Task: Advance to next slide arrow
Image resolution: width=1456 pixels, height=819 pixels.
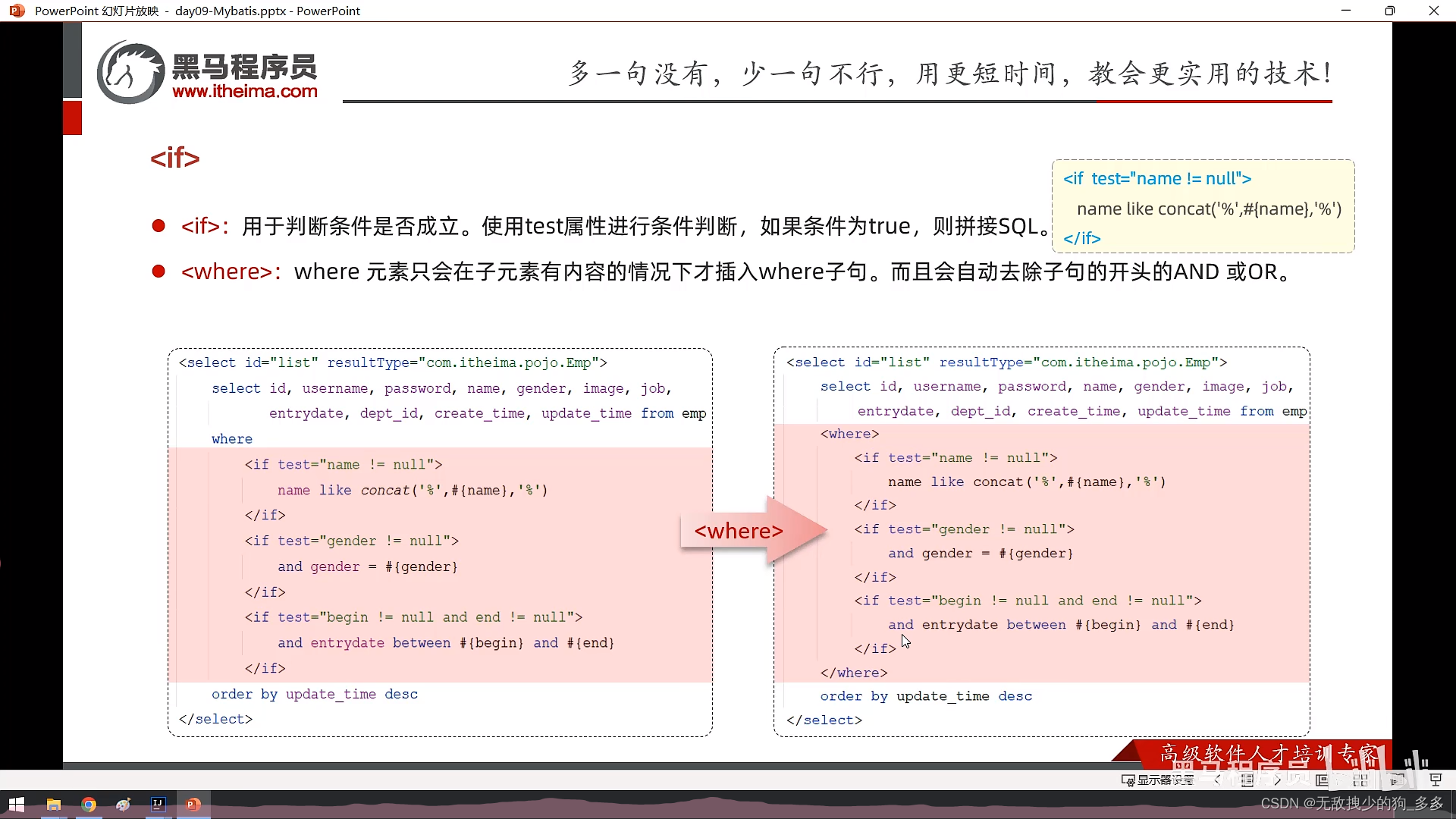Action: pos(1277,780)
